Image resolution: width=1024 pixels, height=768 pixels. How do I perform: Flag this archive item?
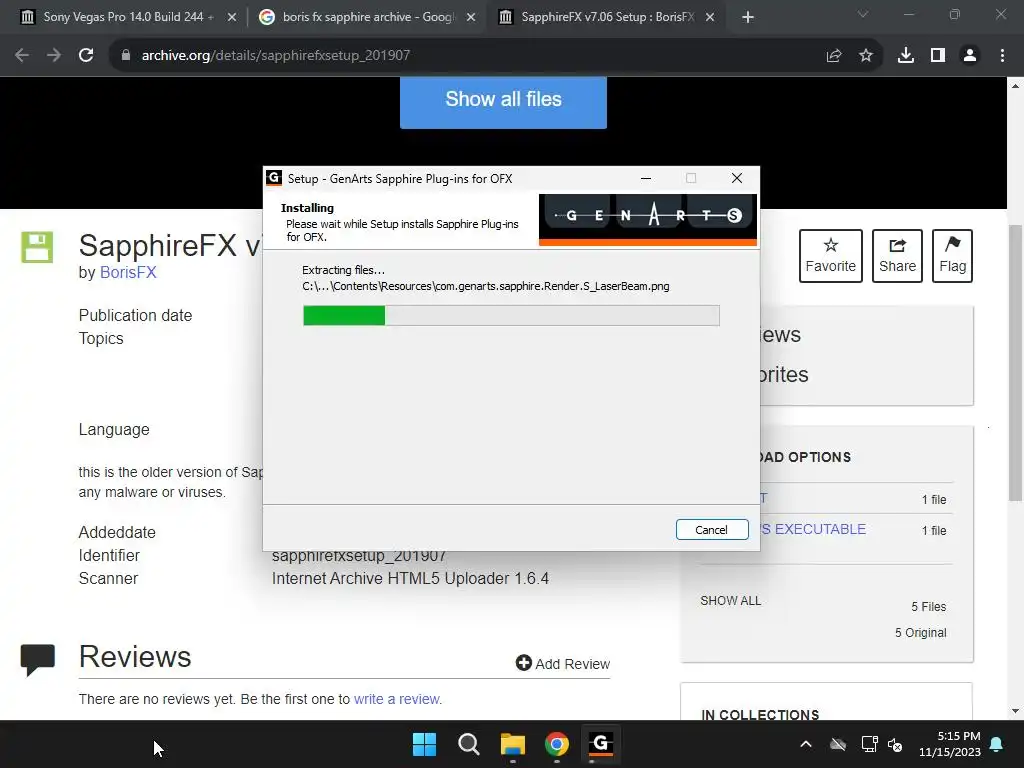click(x=952, y=256)
